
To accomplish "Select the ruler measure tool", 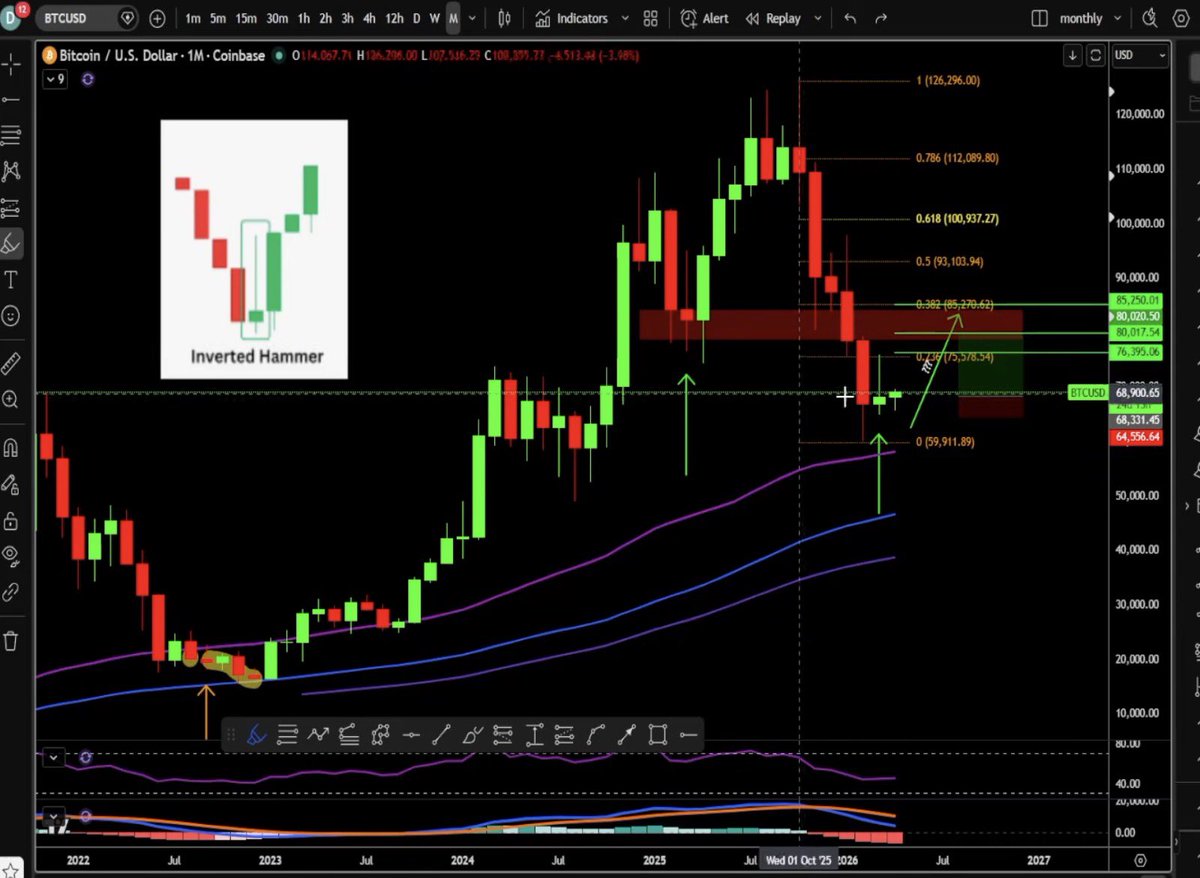I will coord(12,362).
